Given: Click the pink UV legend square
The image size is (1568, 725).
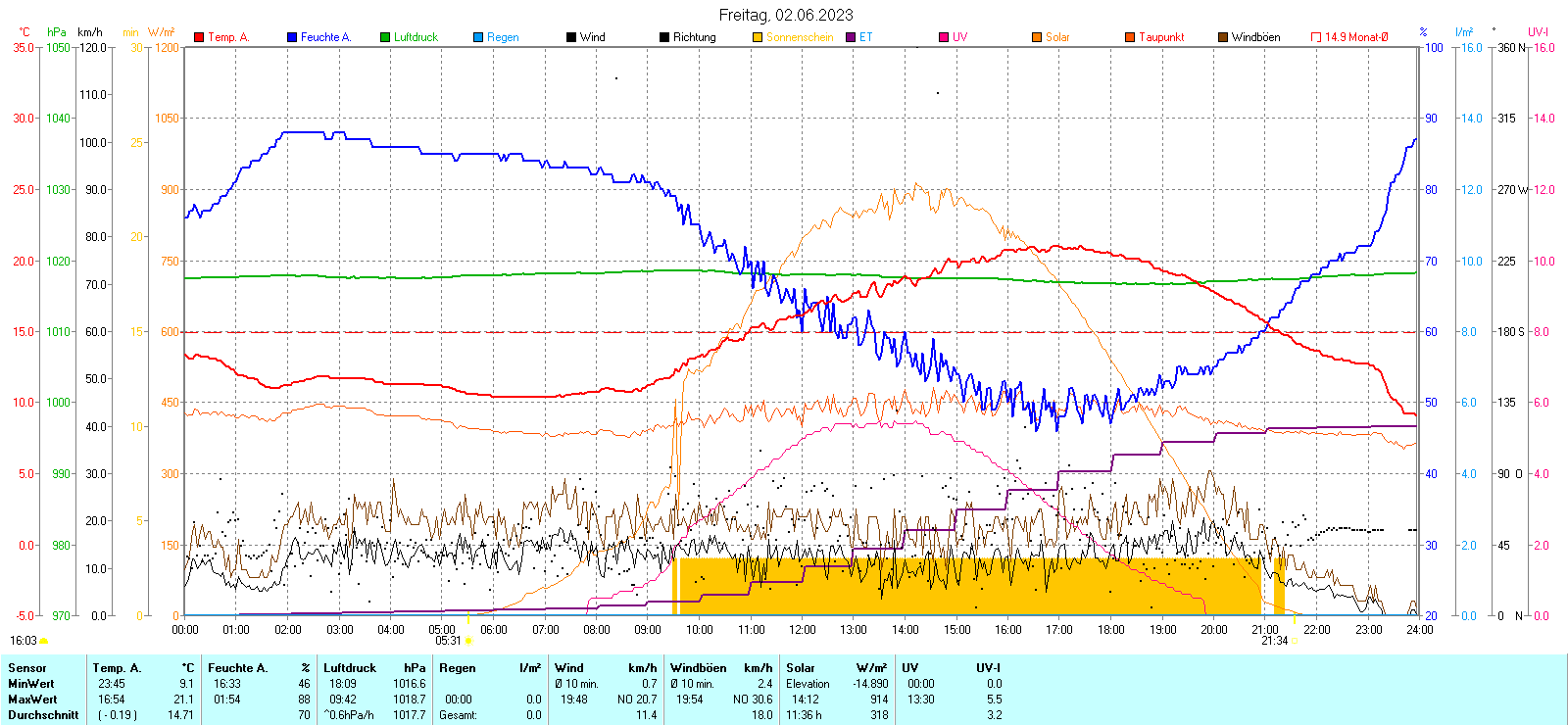Looking at the screenshot, I should pyautogui.click(x=944, y=37).
